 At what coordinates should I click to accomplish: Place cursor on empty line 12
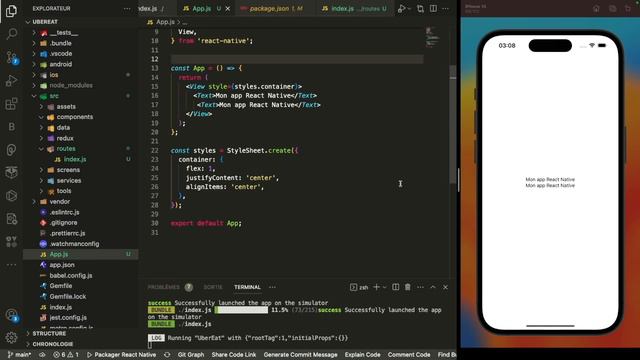(x=297, y=59)
